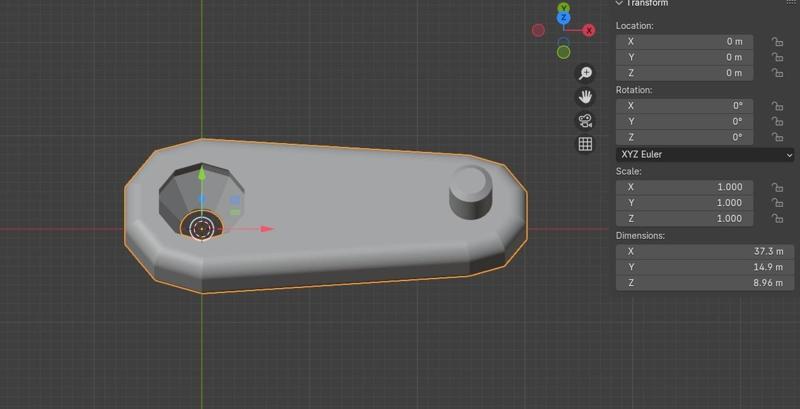Lock Rotation Y value
The height and width of the screenshot is (409, 800).
click(777, 122)
